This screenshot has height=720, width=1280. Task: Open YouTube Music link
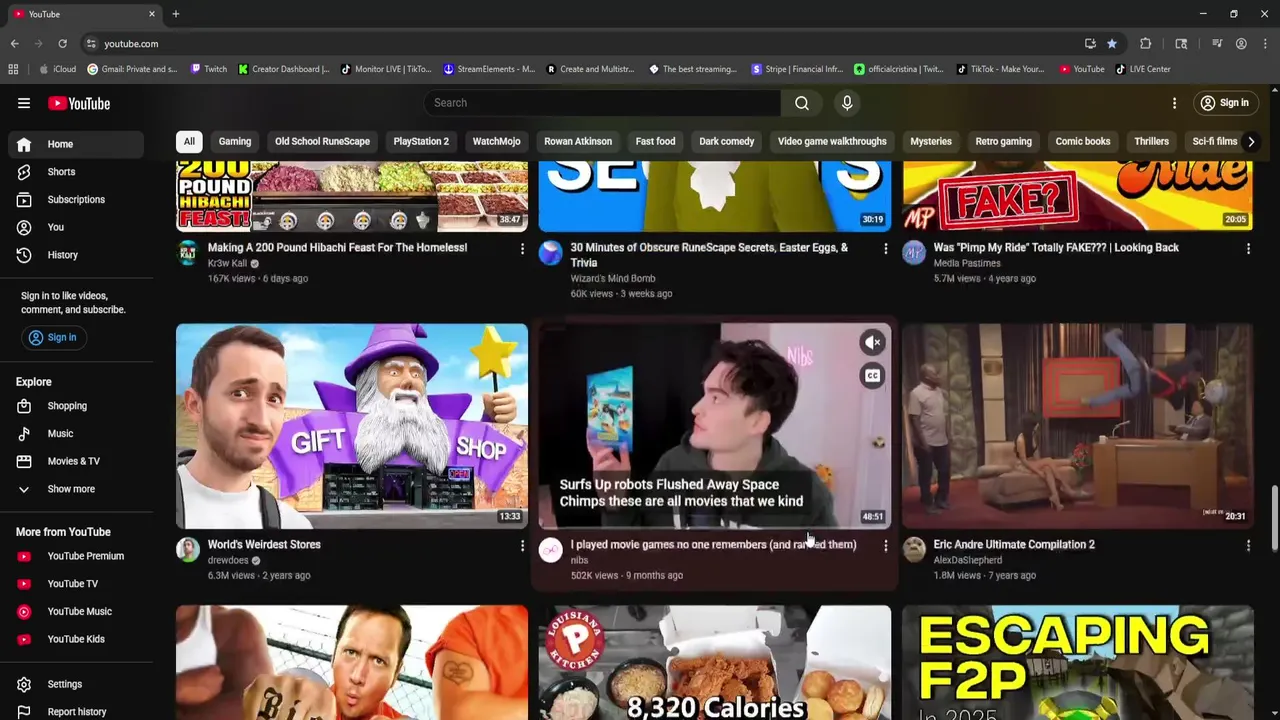coord(76,611)
